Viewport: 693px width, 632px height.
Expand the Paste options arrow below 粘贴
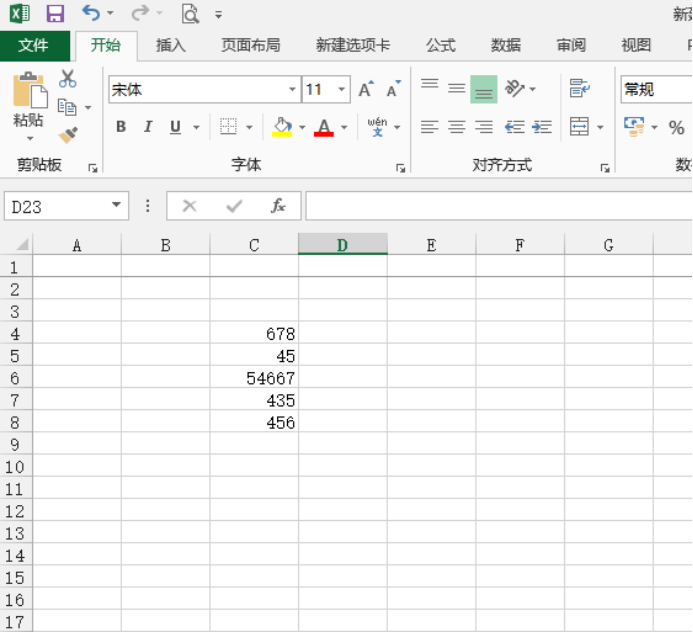coord(30,139)
